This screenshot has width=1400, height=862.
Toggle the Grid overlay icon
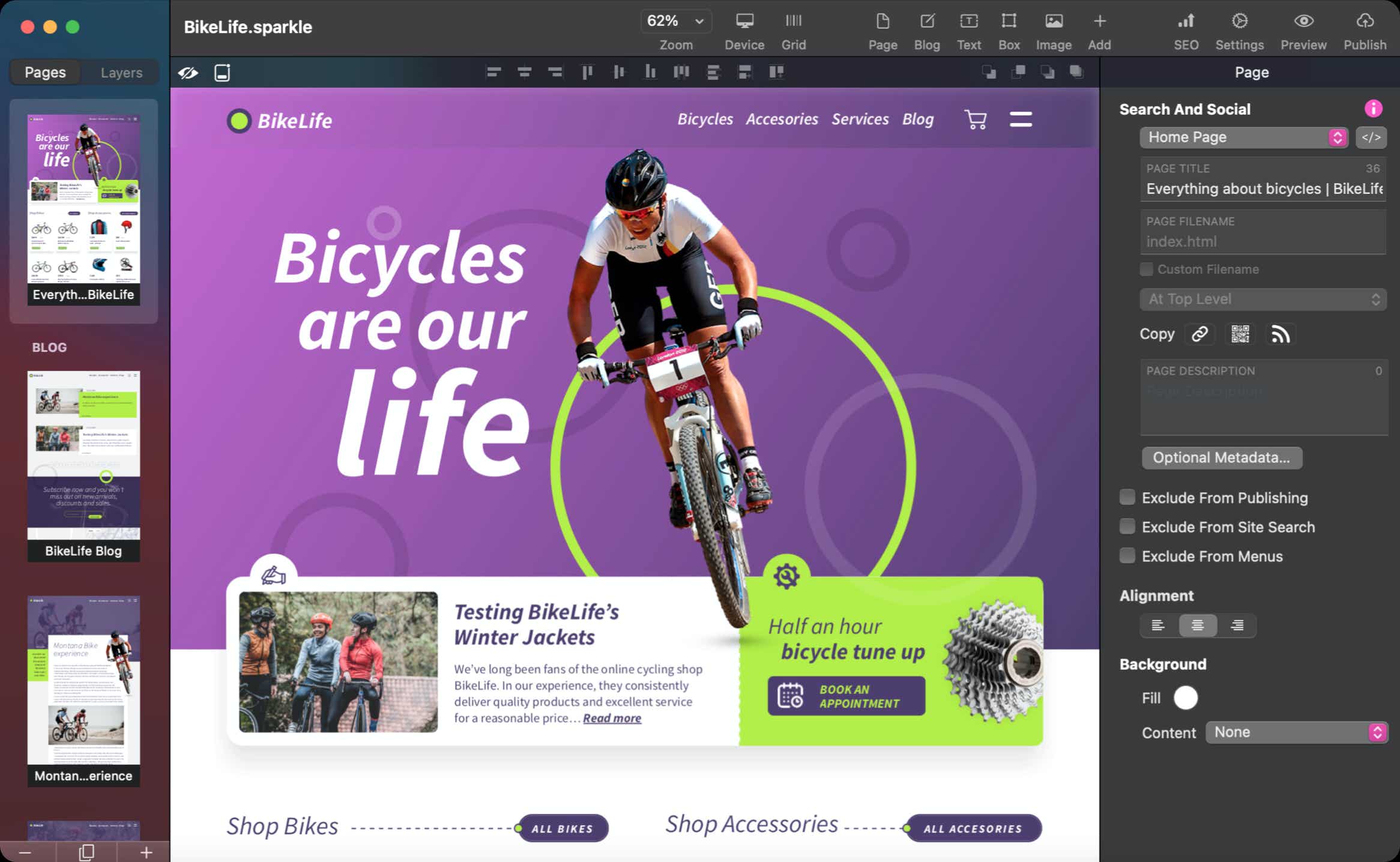point(793,22)
